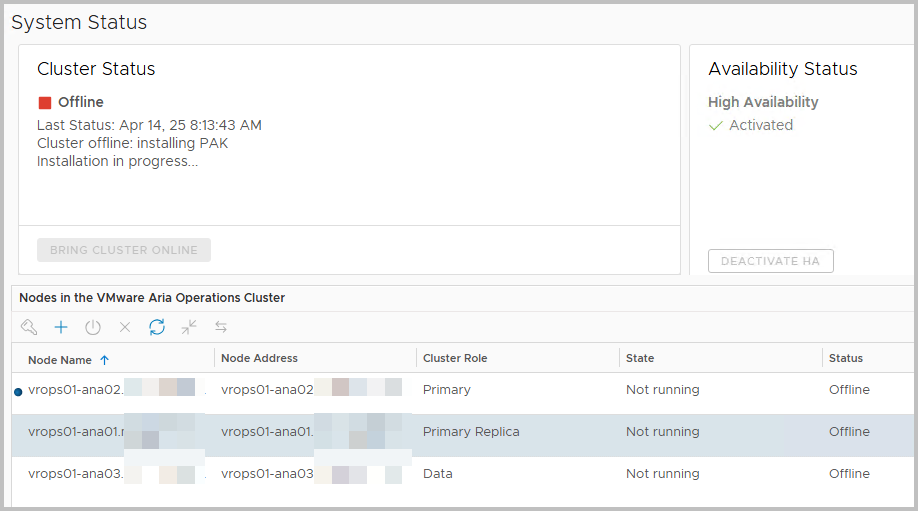Click the swap node arrows icon
This screenshot has width=918, height=511.
(221, 327)
